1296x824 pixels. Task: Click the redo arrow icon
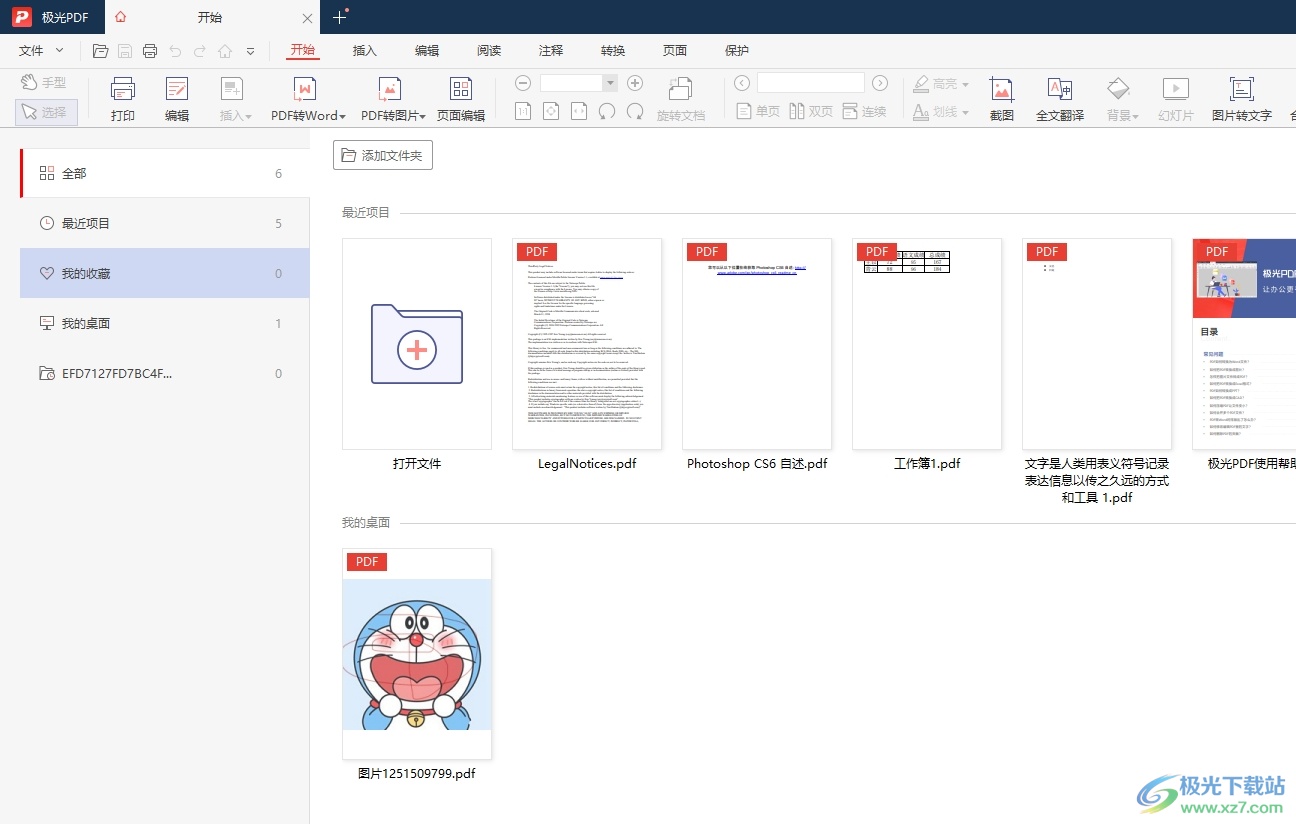pos(200,51)
